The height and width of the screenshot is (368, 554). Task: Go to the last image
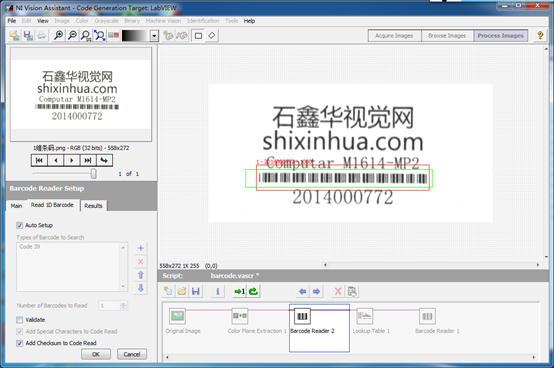[x=88, y=160]
